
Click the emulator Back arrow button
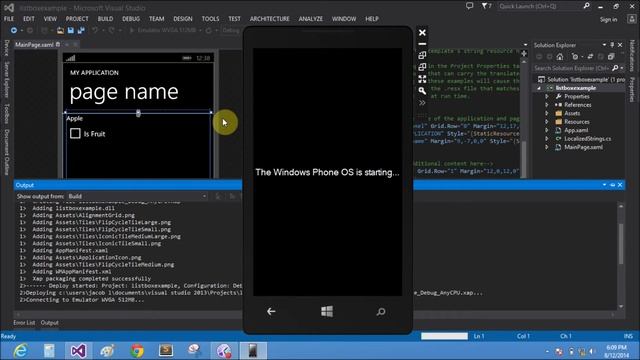[271, 312]
